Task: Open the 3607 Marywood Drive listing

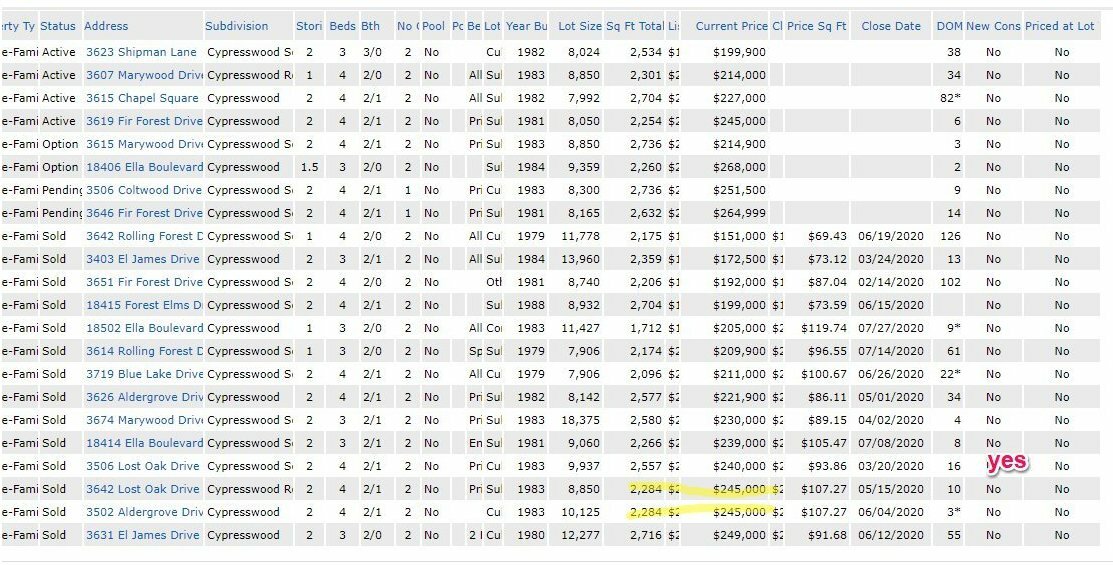Action: 143,75
